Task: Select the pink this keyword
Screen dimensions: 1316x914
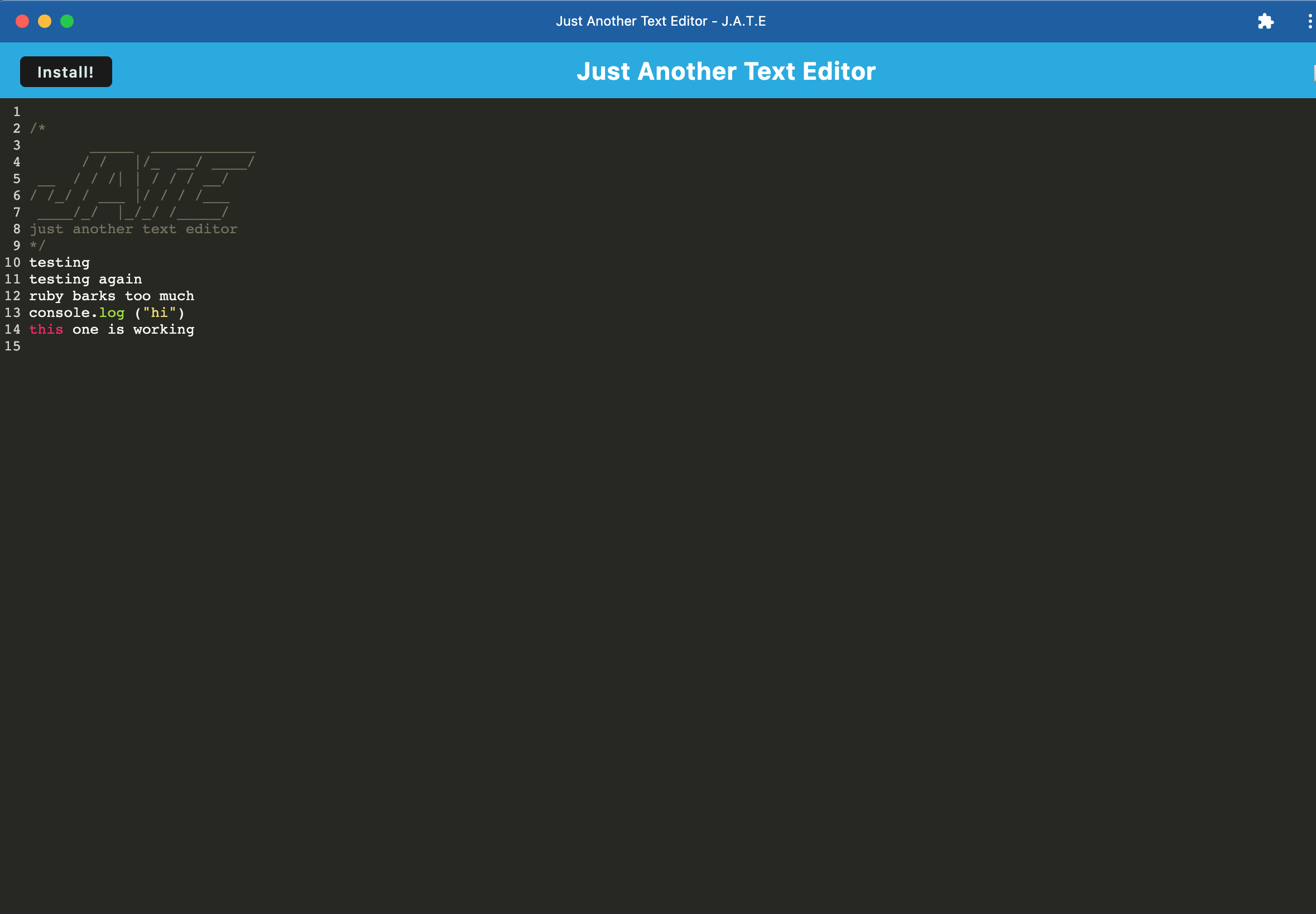Action: tap(46, 329)
